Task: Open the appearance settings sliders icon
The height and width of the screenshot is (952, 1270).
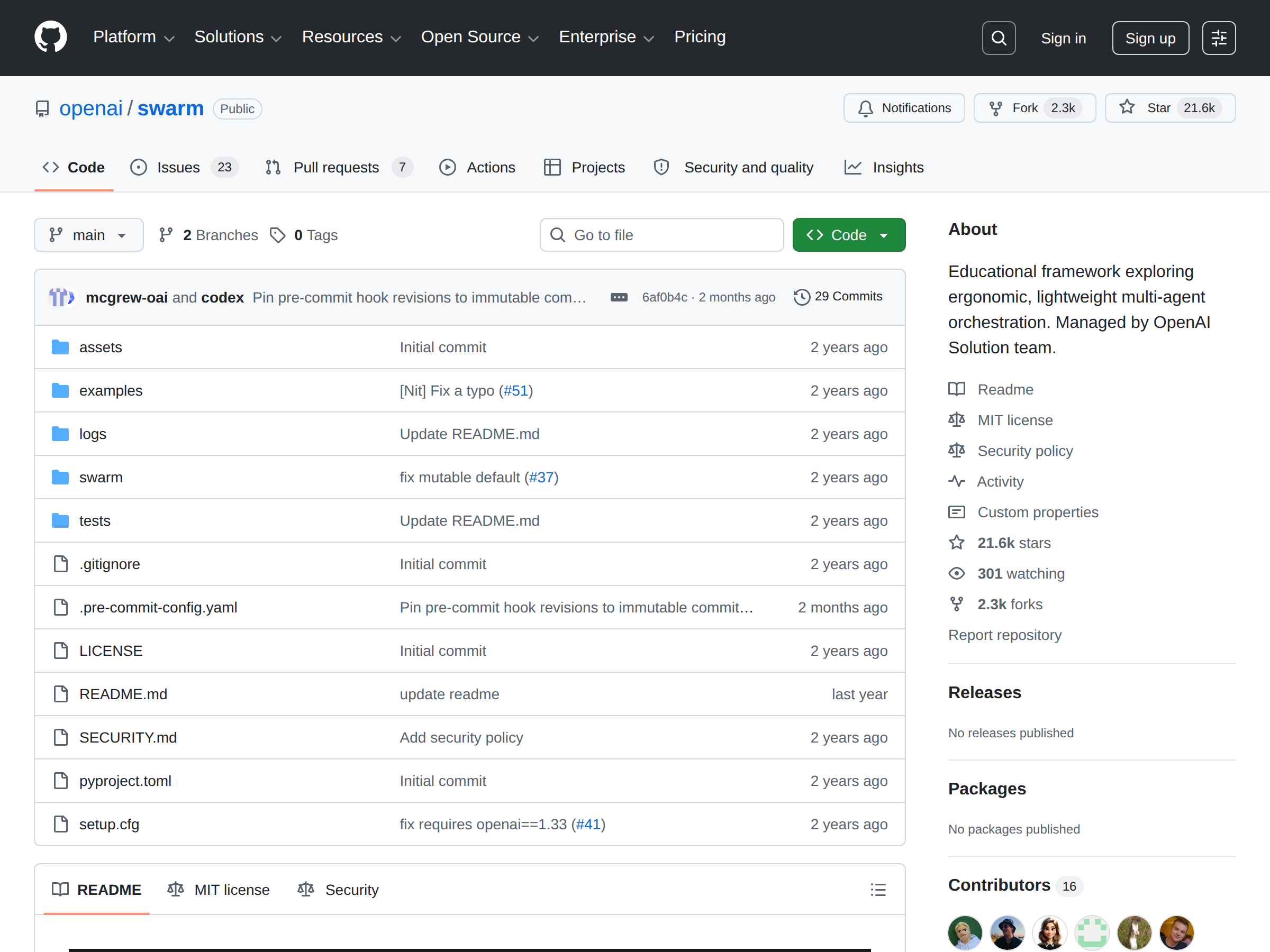Action: tap(1218, 38)
